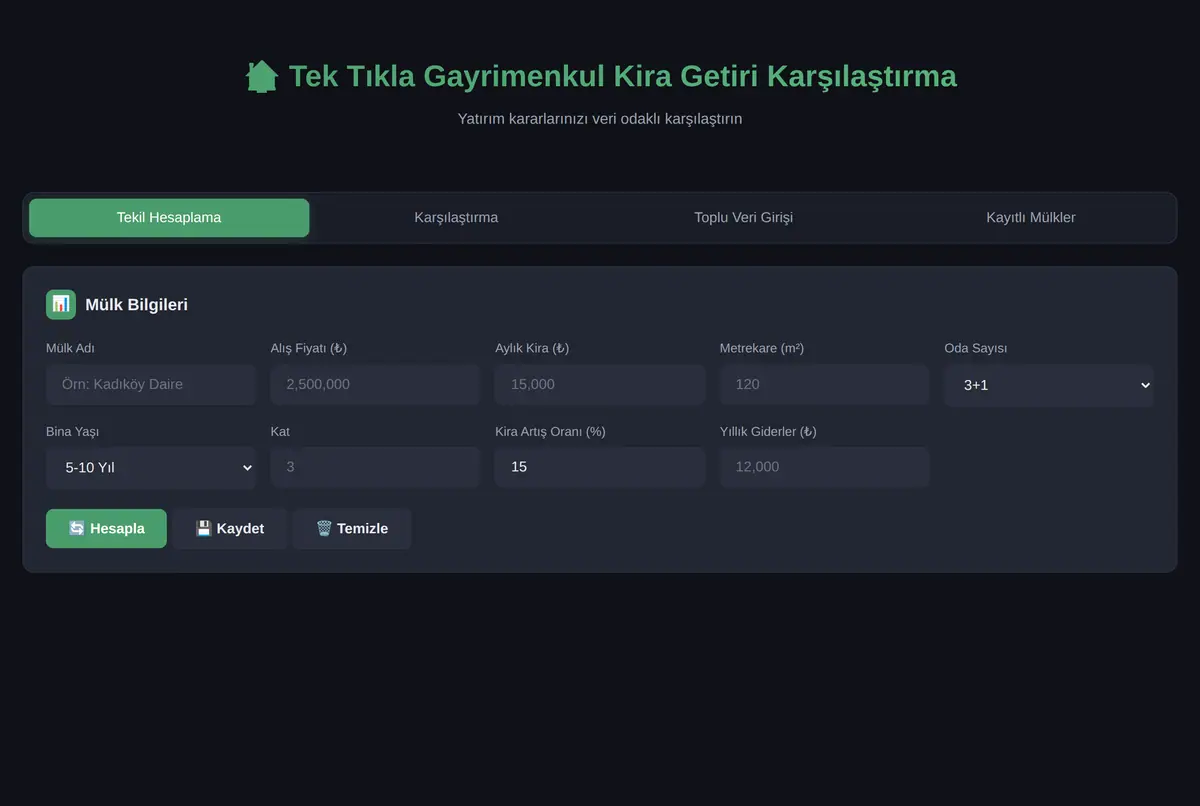The width and height of the screenshot is (1200, 806).
Task: Click the subtitle 'Yatırım kararlarınızı veri odaklı karşılaştırın'
Action: coord(600,118)
